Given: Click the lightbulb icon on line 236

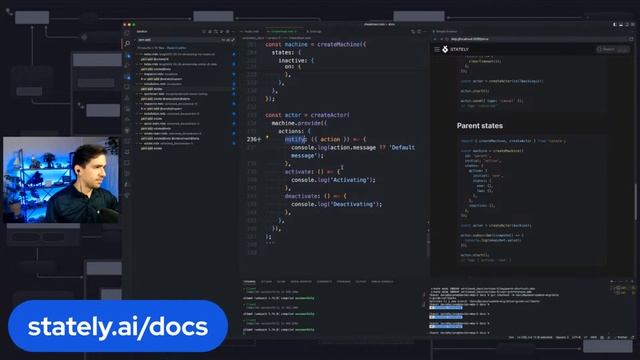Looking at the screenshot, I should (x=267, y=138).
